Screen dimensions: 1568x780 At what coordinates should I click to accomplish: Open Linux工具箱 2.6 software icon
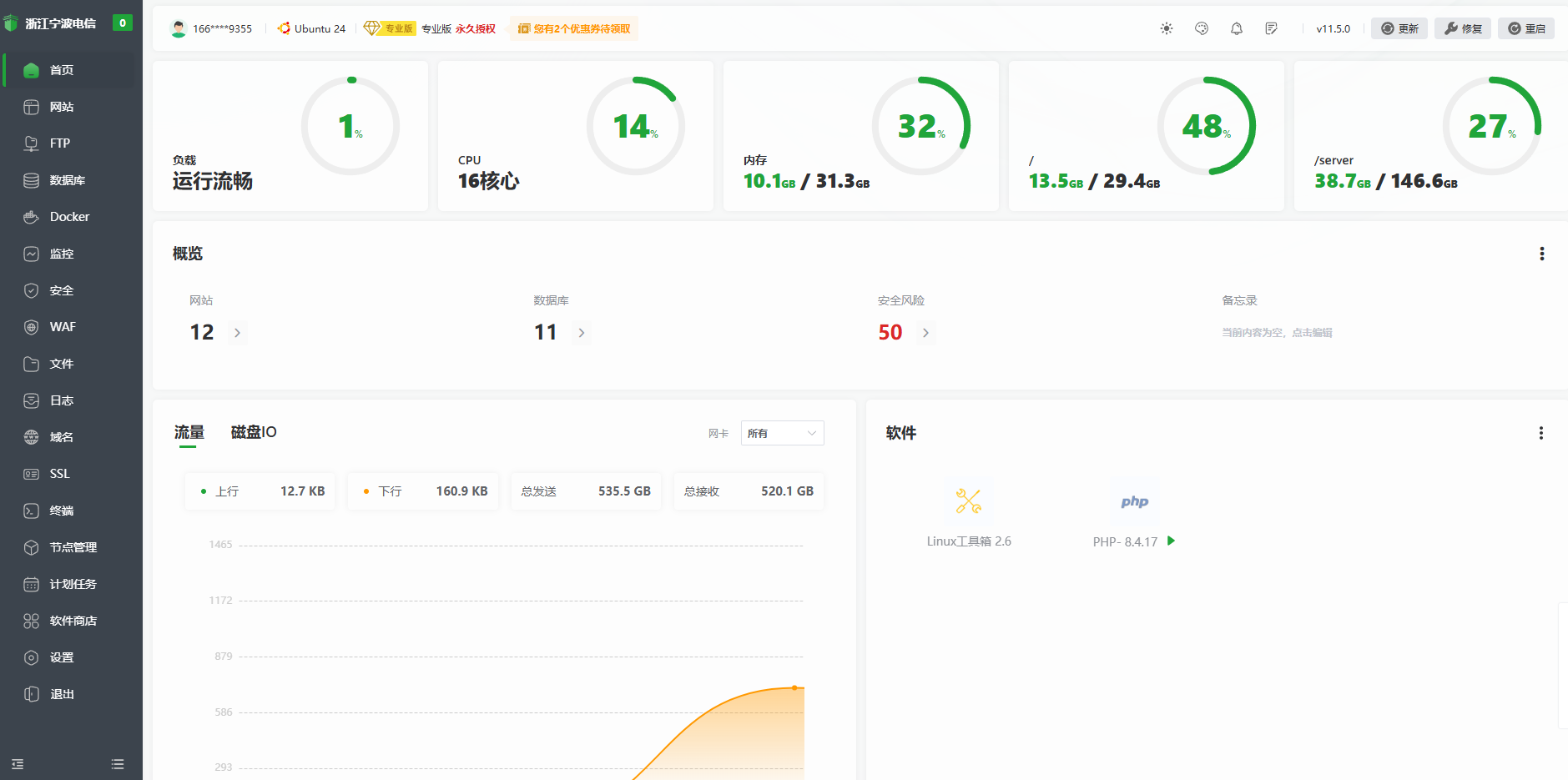[x=969, y=501]
